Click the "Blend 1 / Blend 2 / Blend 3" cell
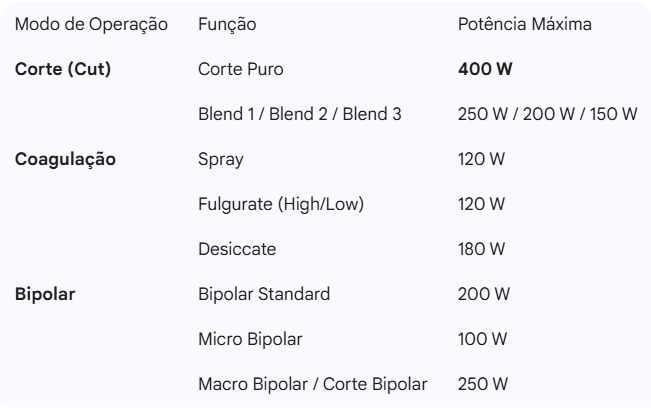Viewport: 651px width, 408px height. pyautogui.click(x=300, y=115)
